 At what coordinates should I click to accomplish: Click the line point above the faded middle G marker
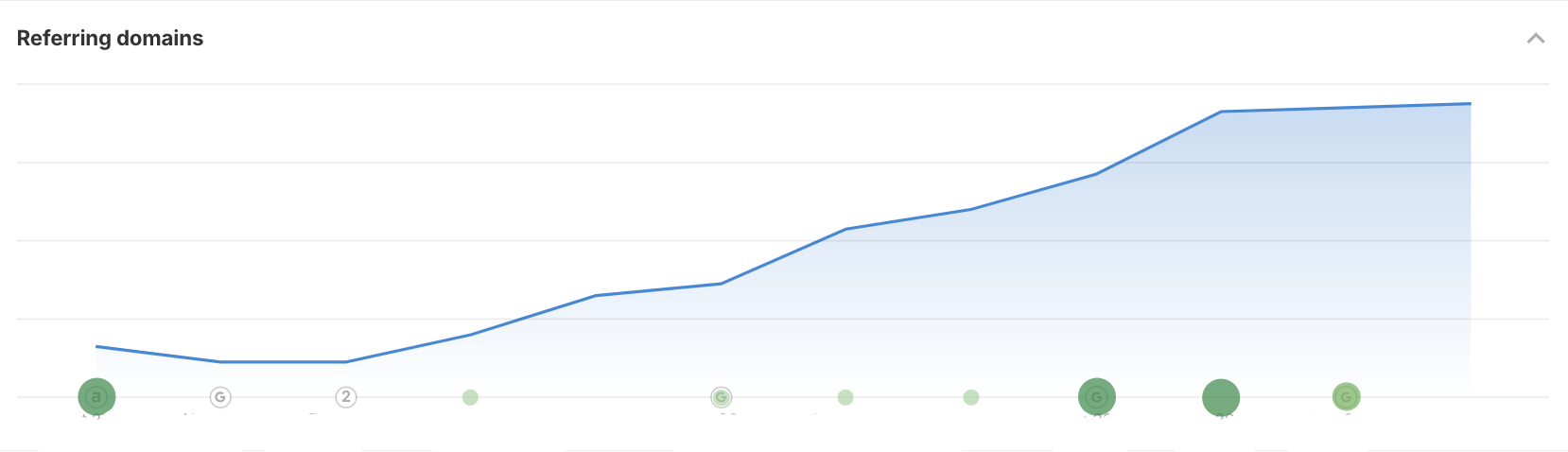click(722, 284)
